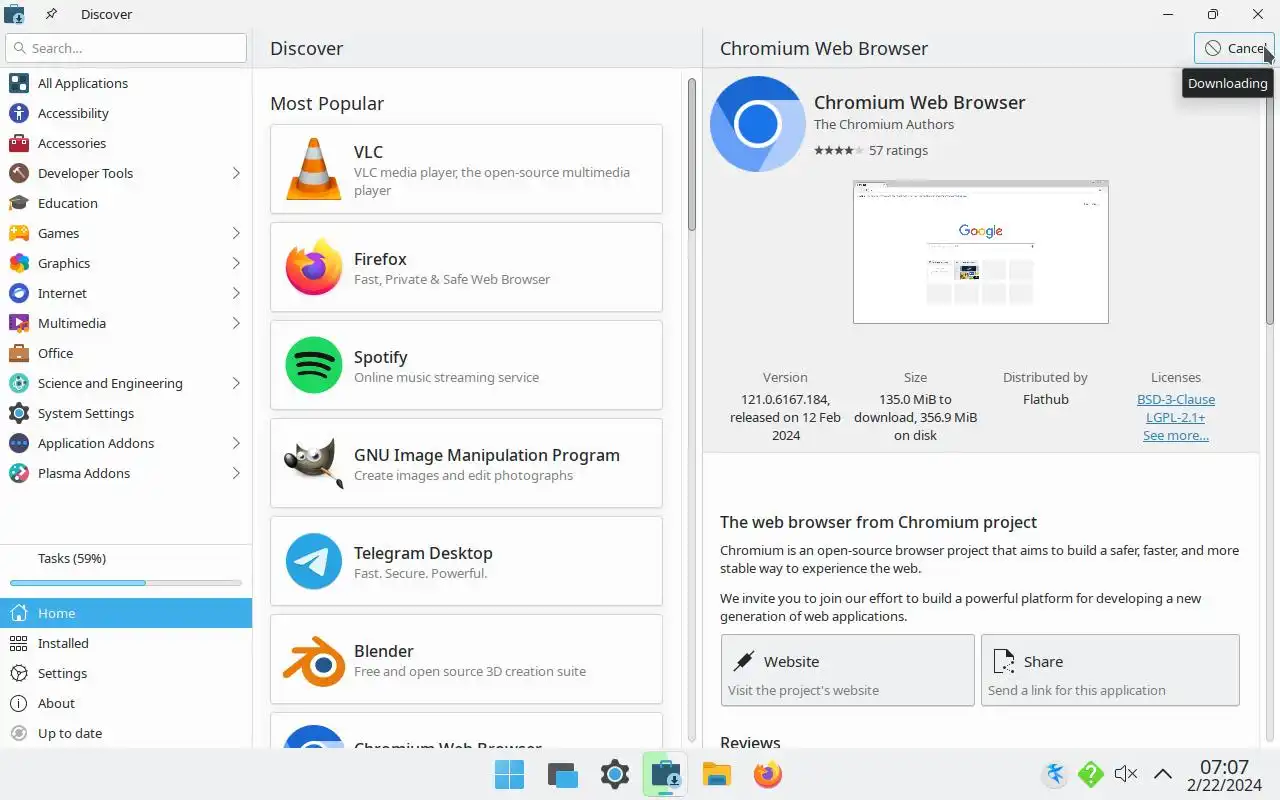Screen dimensions: 1280x800
Task: Click the Games controller icon
Action: (x=19, y=233)
